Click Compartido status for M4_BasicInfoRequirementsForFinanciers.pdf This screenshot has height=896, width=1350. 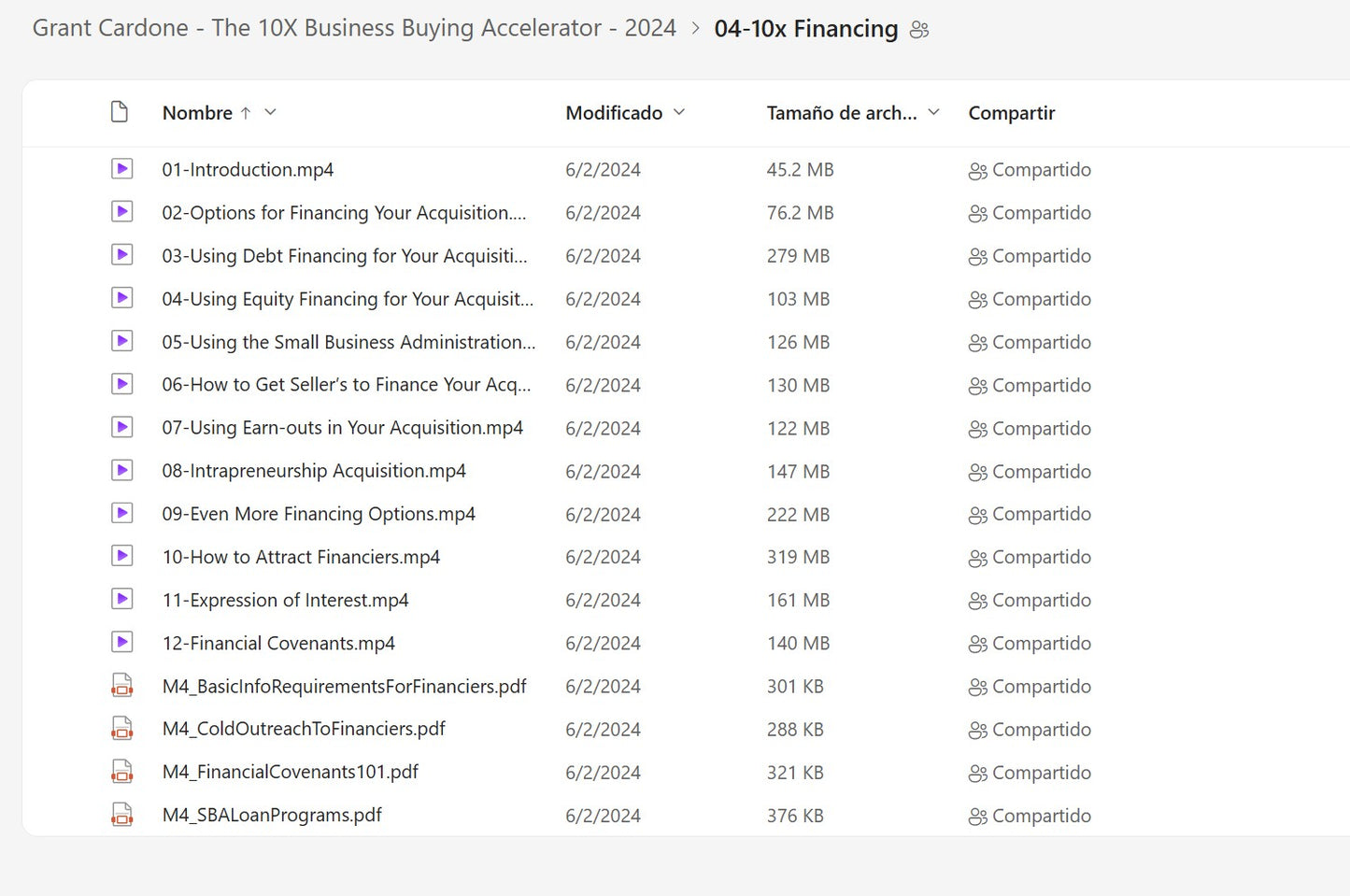pyautogui.click(x=1041, y=687)
